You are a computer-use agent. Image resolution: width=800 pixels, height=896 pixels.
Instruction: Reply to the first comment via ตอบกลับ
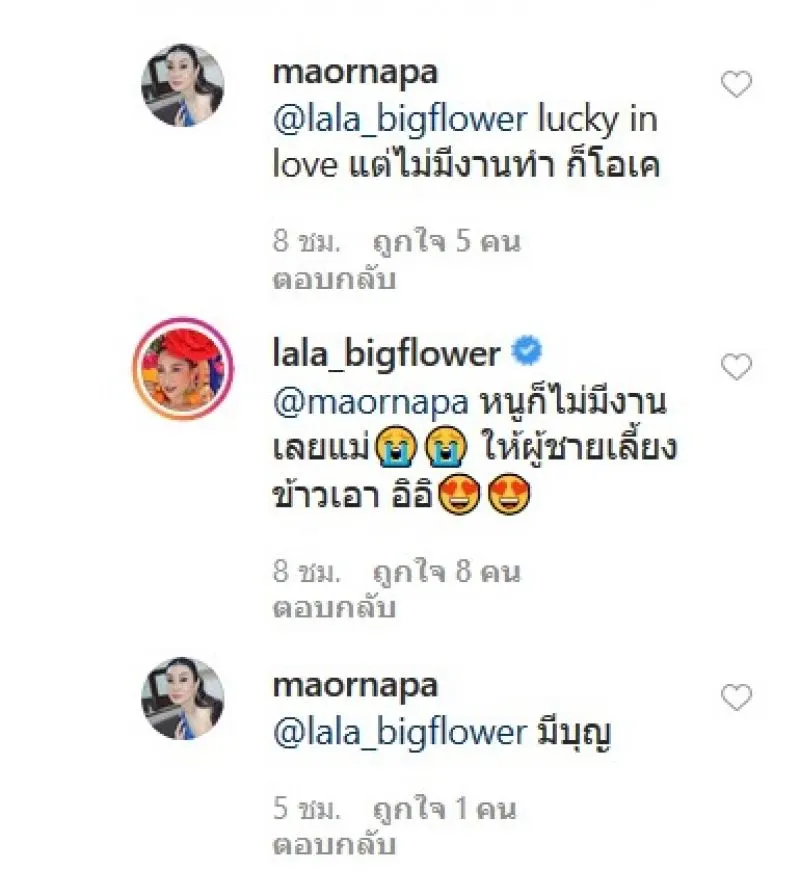334,280
